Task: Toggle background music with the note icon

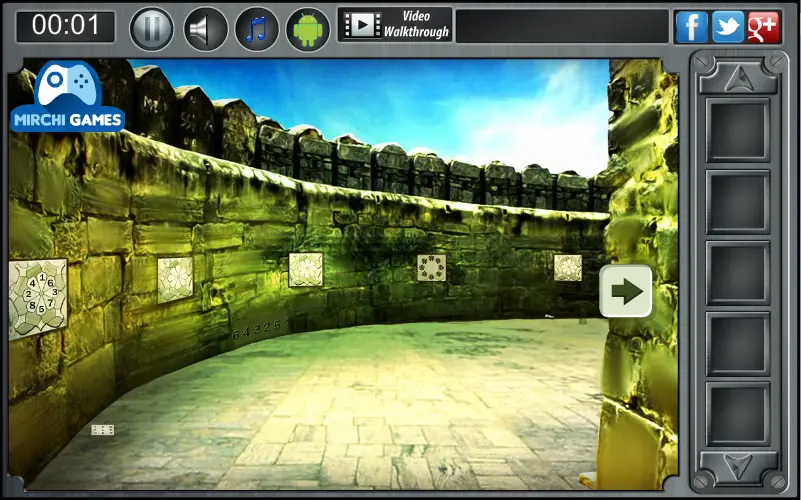Action: click(x=256, y=29)
